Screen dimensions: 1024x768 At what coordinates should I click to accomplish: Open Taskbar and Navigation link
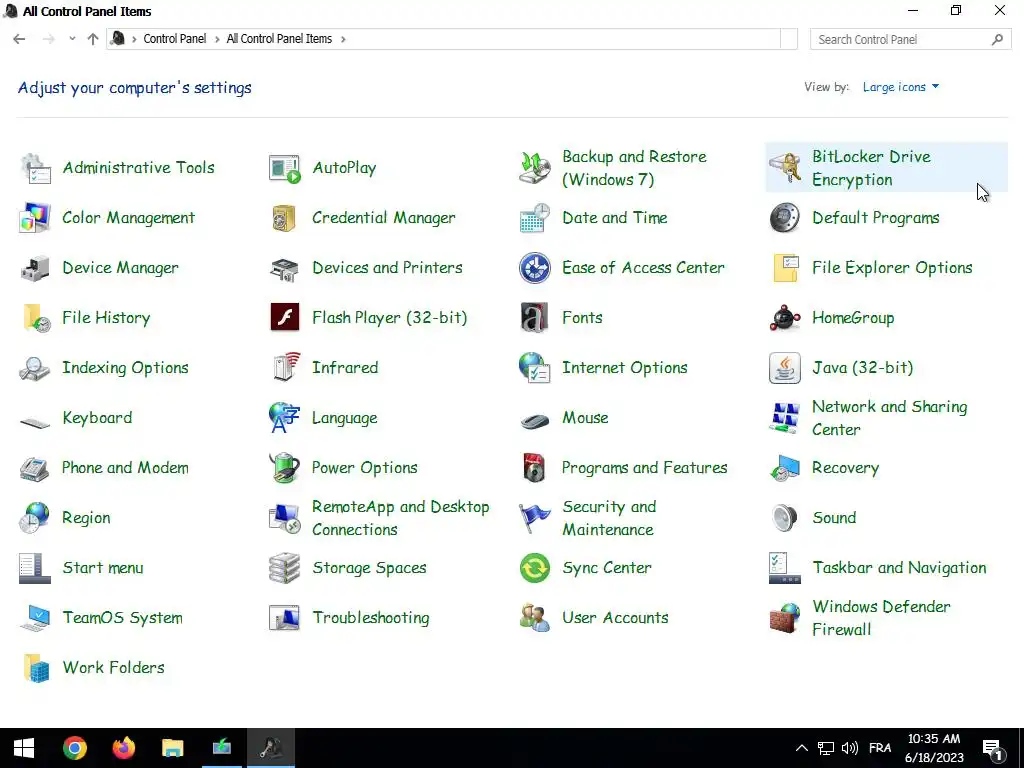click(x=899, y=568)
